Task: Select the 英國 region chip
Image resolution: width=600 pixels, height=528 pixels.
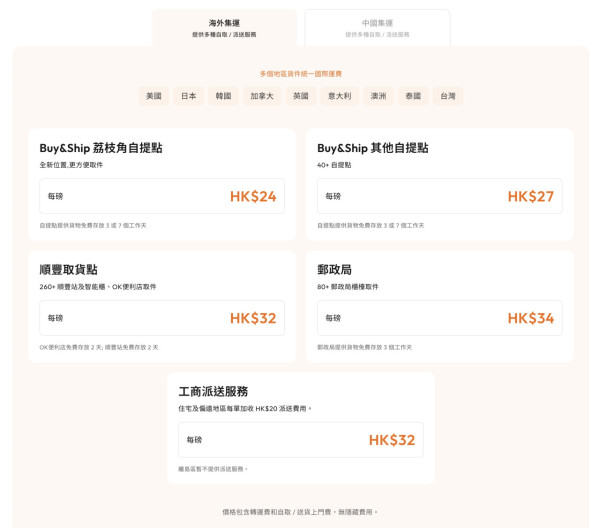Action: pyautogui.click(x=301, y=96)
